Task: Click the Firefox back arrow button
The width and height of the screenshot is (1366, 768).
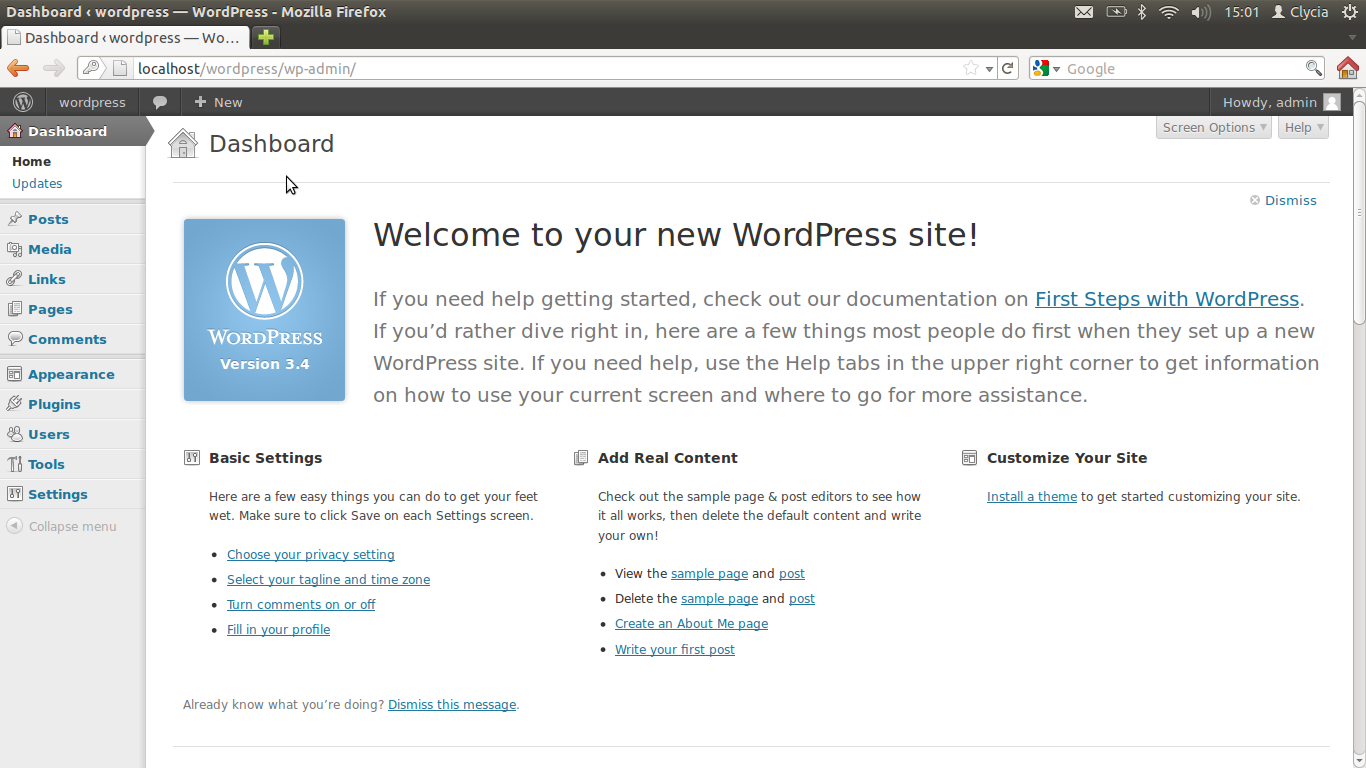Action: (18, 68)
